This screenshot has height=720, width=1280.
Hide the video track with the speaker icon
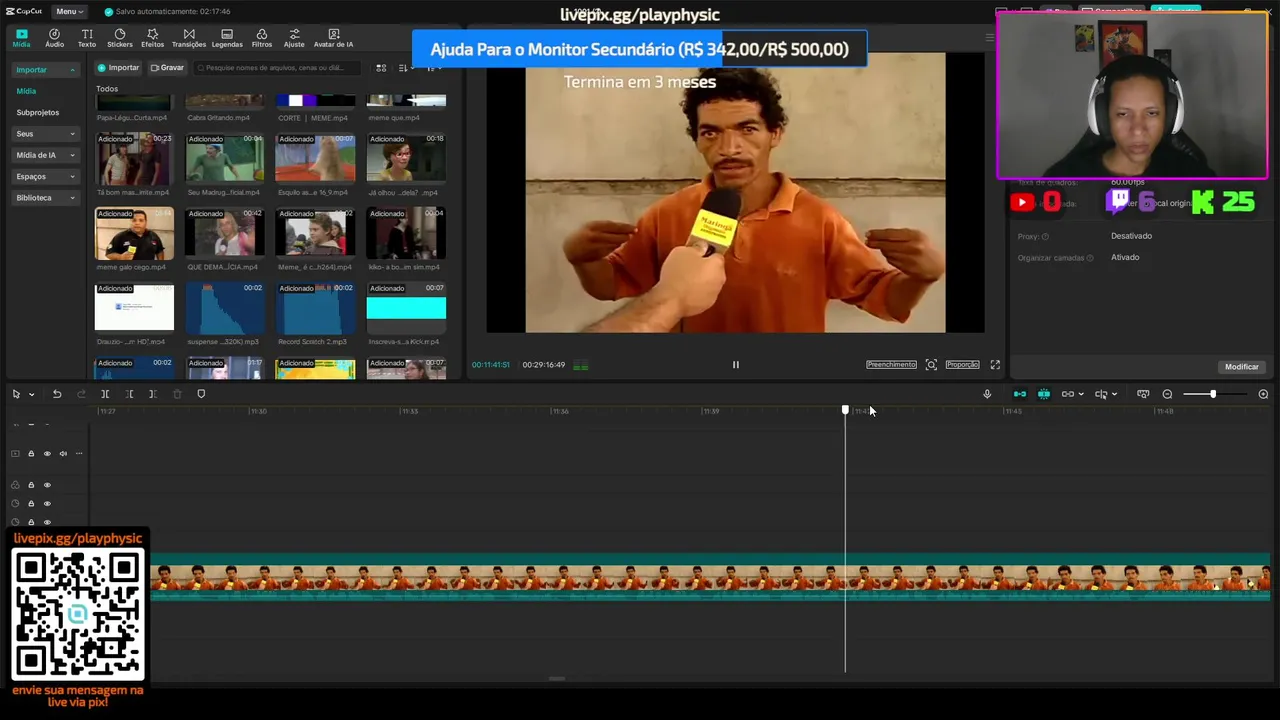click(x=47, y=454)
